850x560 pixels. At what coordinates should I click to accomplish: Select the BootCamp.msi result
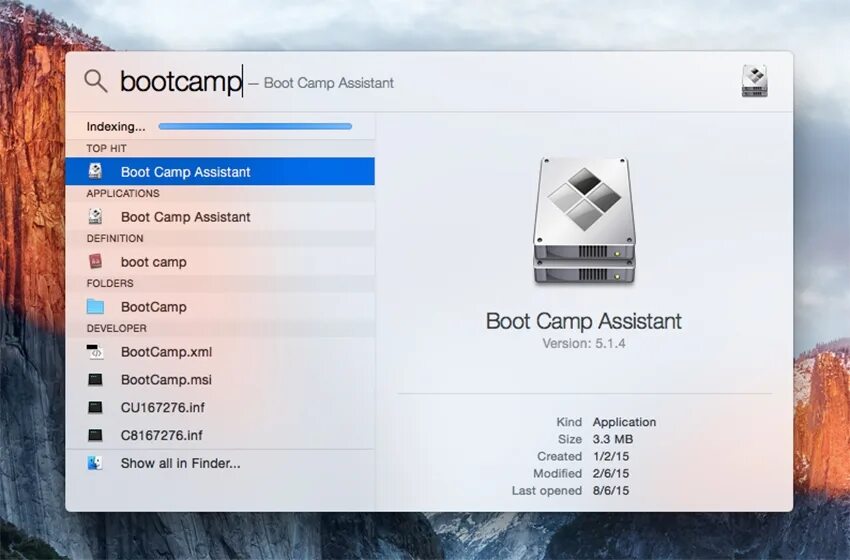coord(220,379)
